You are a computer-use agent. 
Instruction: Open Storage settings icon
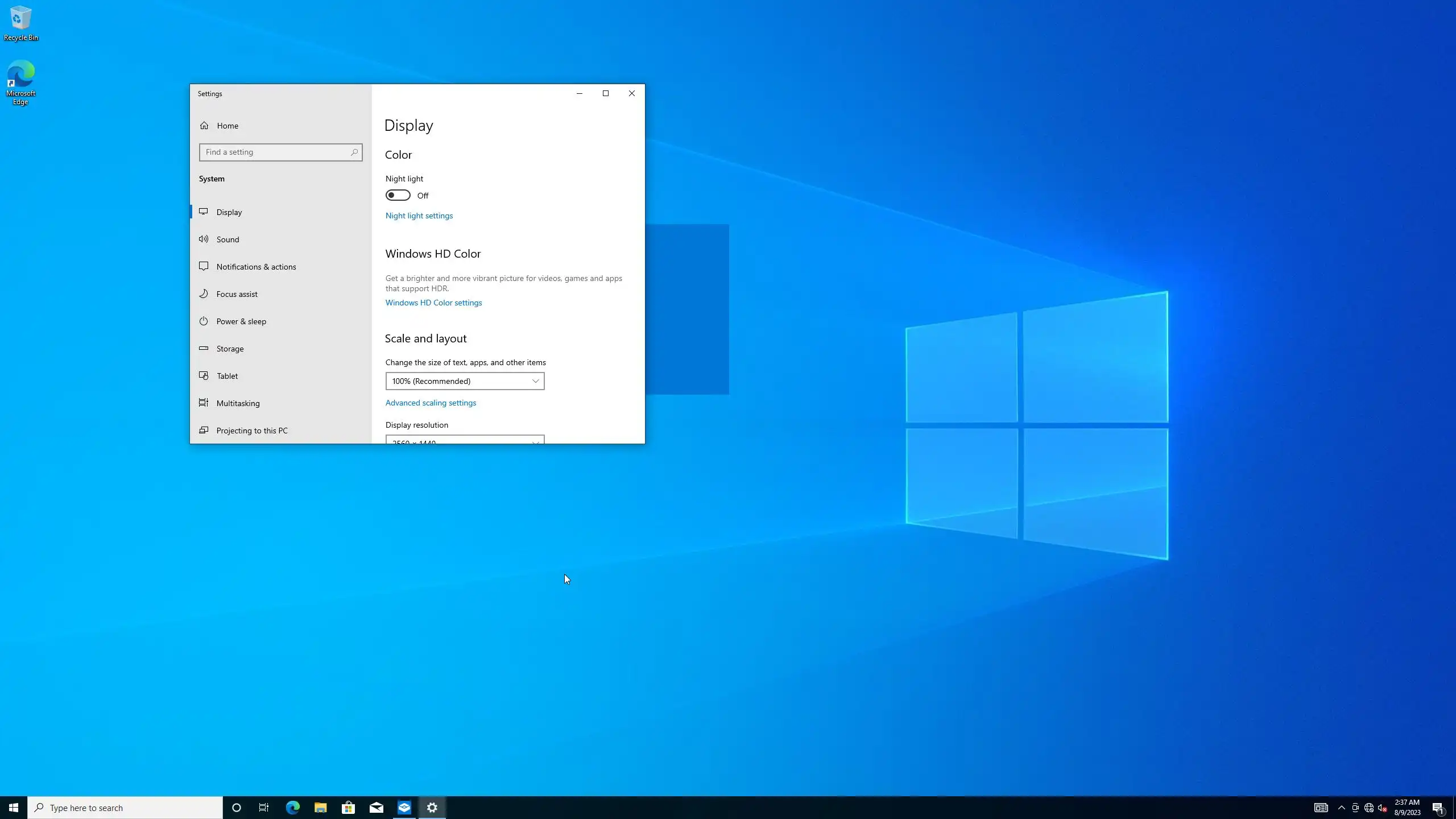click(204, 349)
